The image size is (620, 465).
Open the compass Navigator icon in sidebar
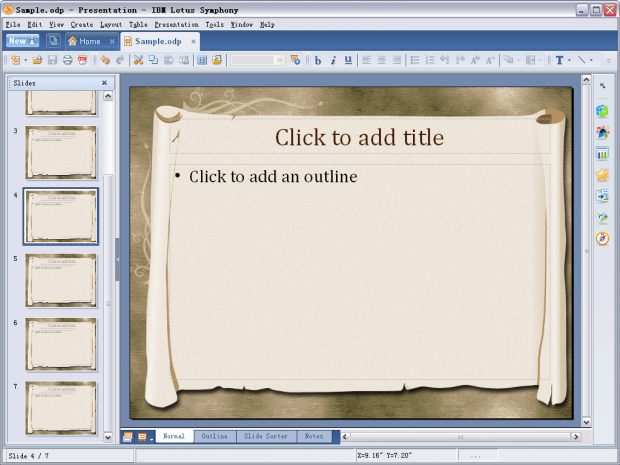602,238
